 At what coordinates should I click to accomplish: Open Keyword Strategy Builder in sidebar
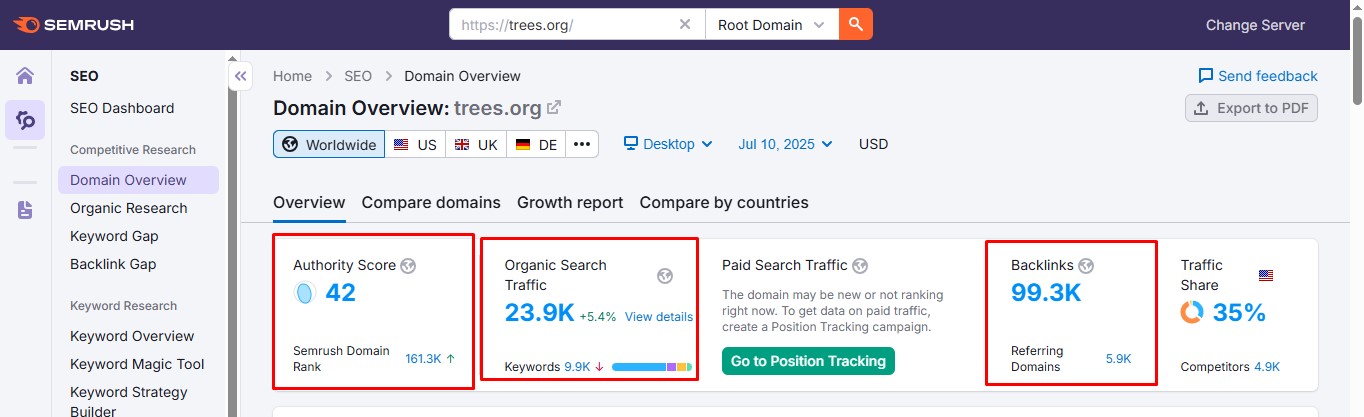pos(129,401)
